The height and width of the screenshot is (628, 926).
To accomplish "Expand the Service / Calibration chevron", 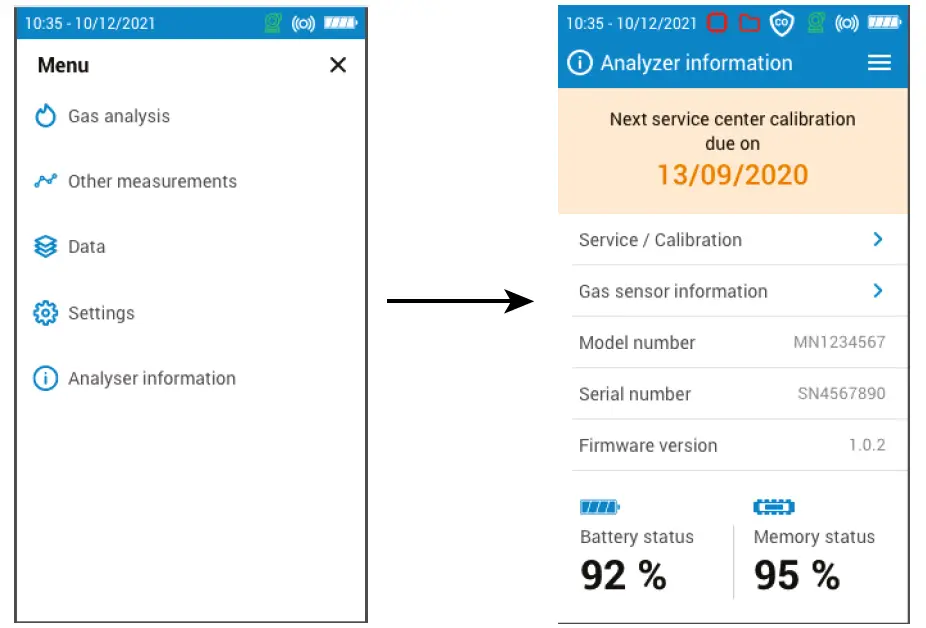I will tap(877, 240).
